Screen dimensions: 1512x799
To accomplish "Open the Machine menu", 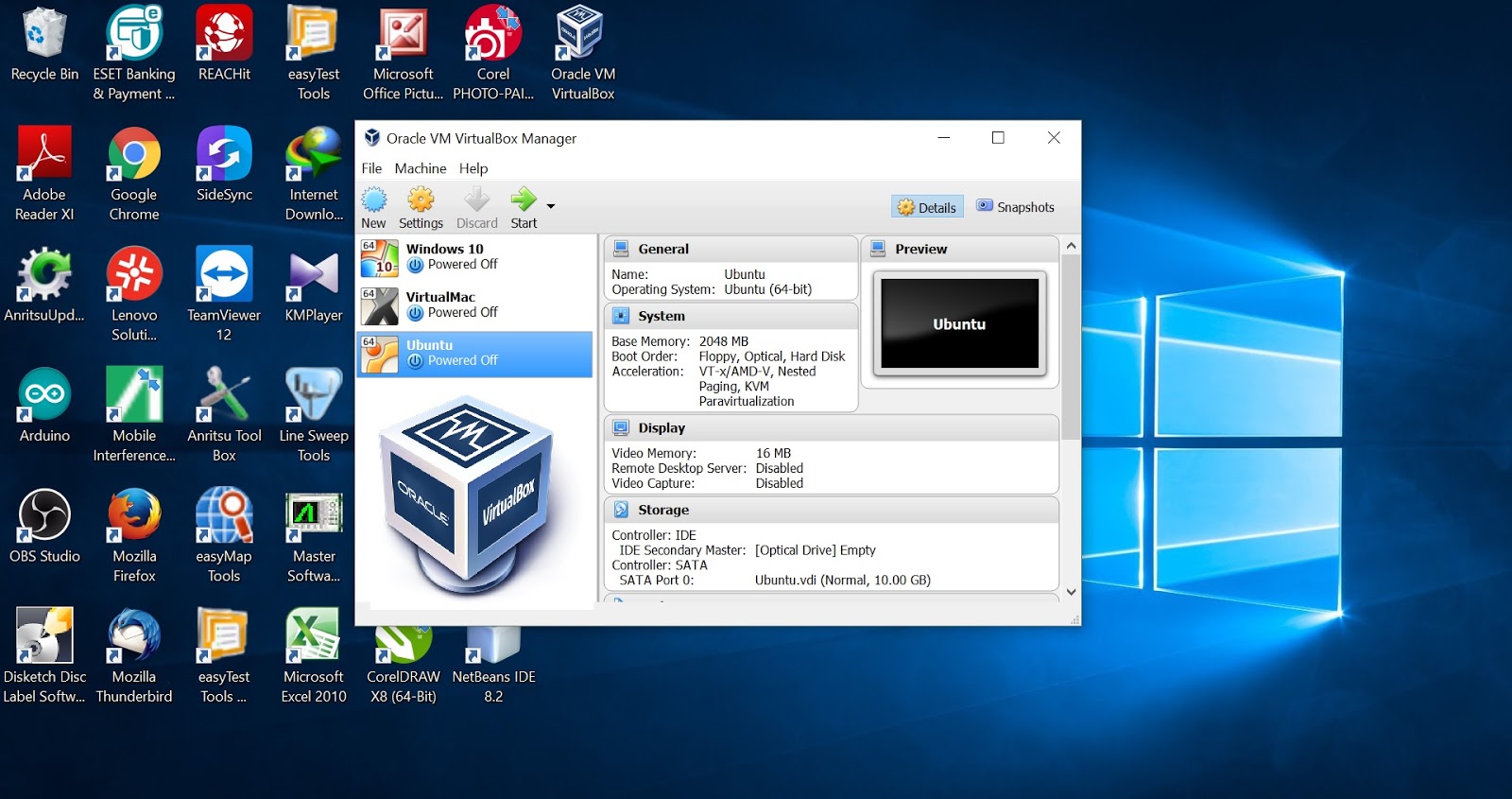I will point(421,168).
